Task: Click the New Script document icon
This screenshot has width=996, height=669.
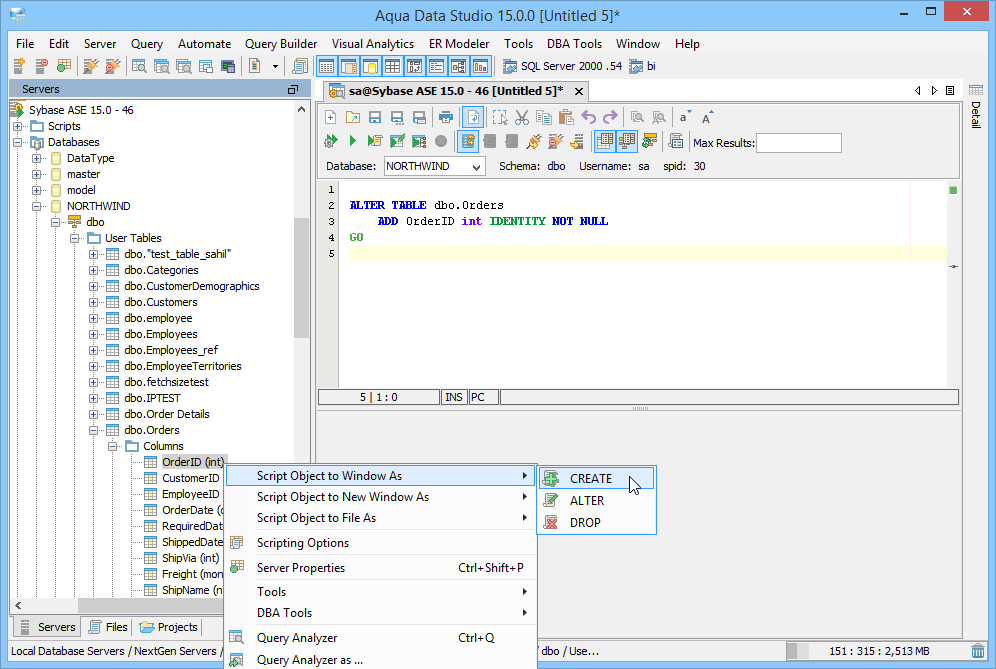Action: click(255, 66)
